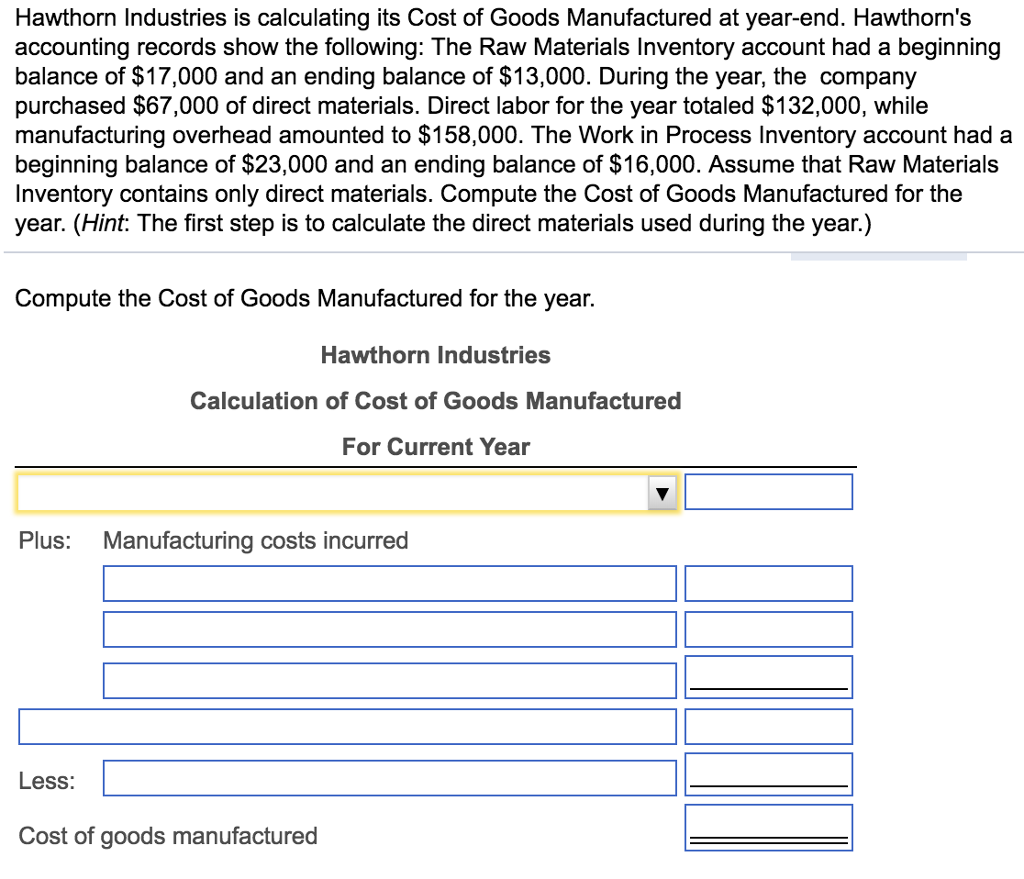The height and width of the screenshot is (879, 1024).
Task: Click the amount field in the Less row
Action: tap(769, 775)
